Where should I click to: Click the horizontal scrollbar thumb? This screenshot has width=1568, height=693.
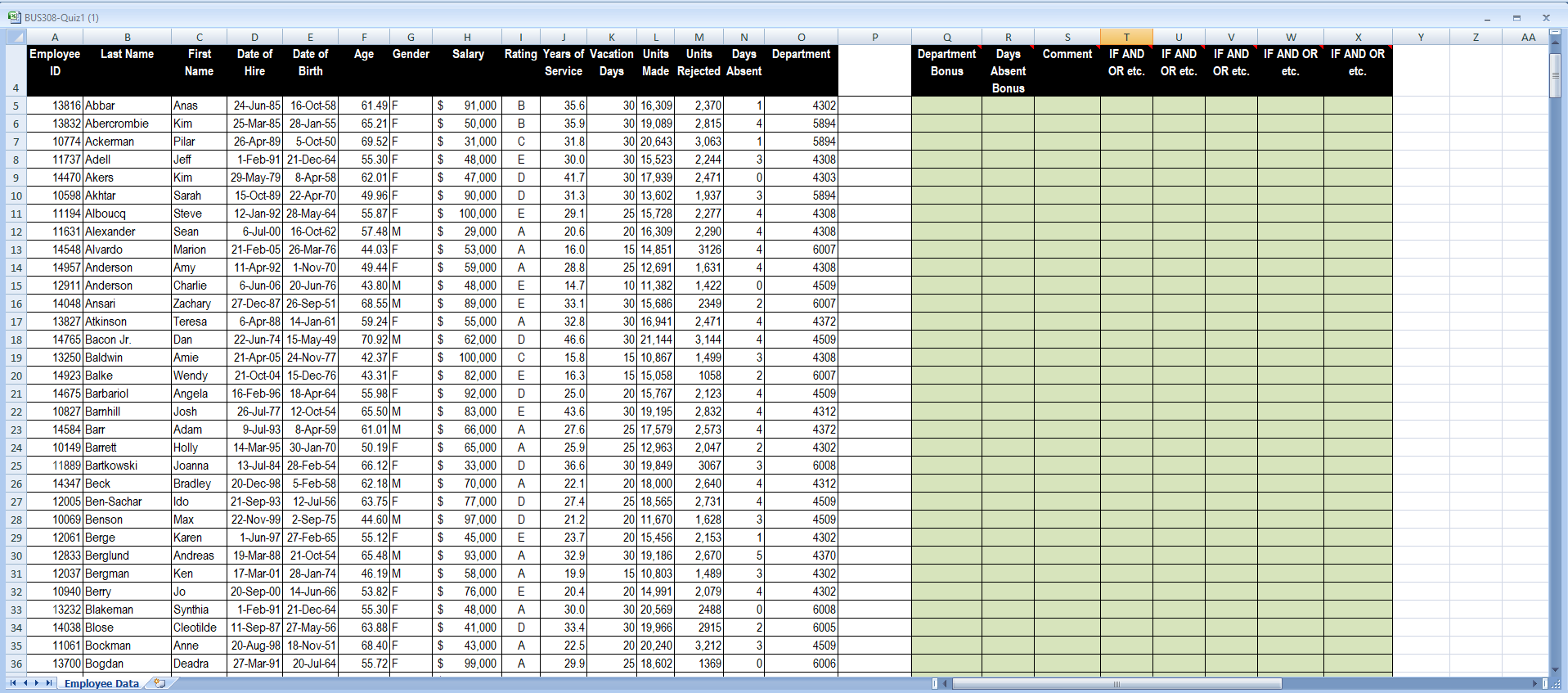[1116, 683]
